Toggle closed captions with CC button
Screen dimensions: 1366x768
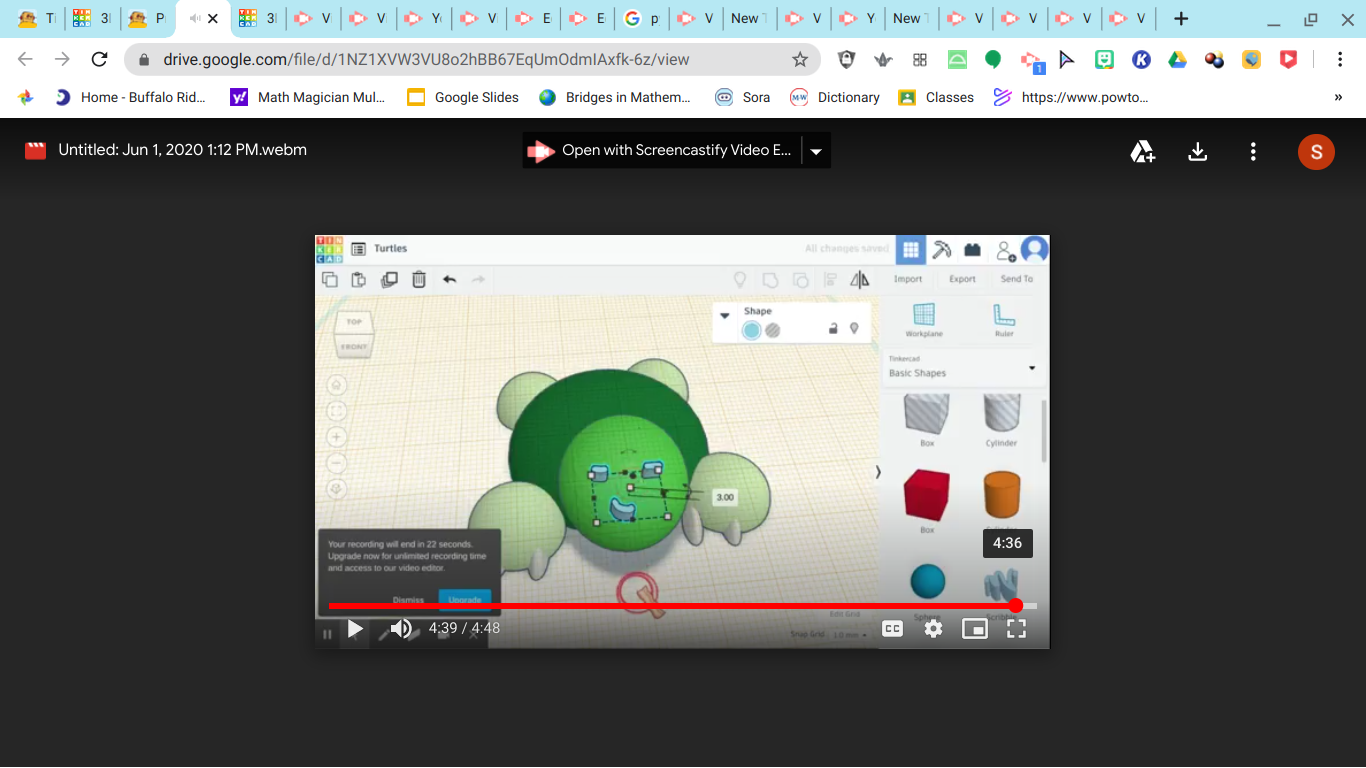(x=892, y=629)
